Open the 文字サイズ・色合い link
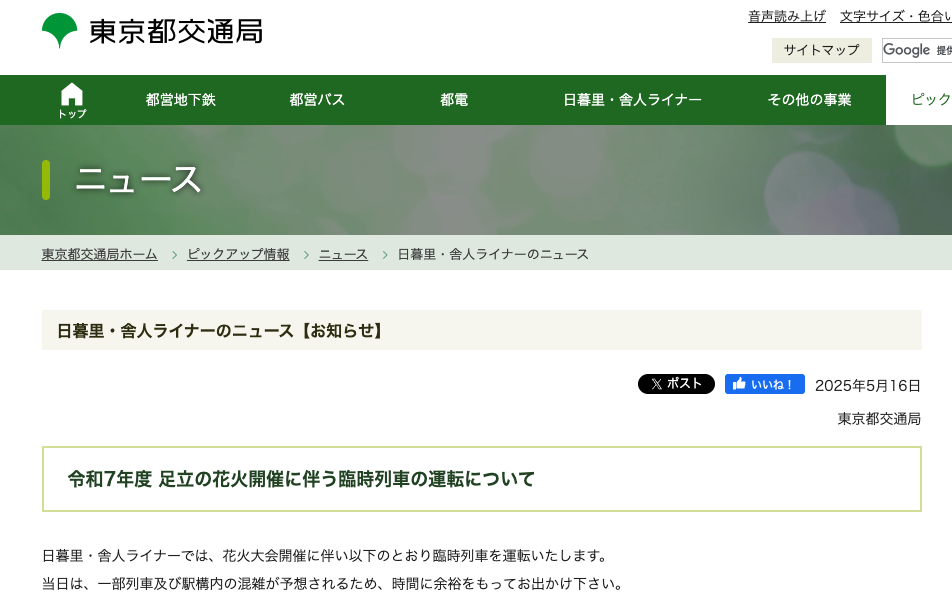This screenshot has height=615, width=952. (x=896, y=16)
